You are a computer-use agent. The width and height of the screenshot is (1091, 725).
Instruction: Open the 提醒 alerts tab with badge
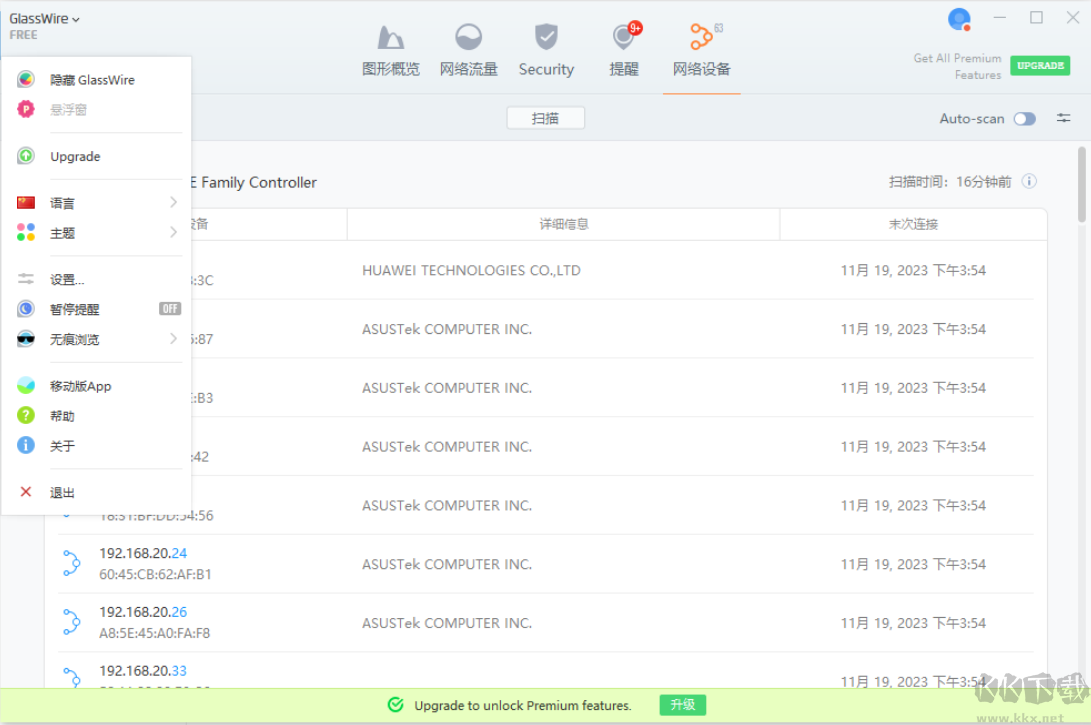pos(624,49)
